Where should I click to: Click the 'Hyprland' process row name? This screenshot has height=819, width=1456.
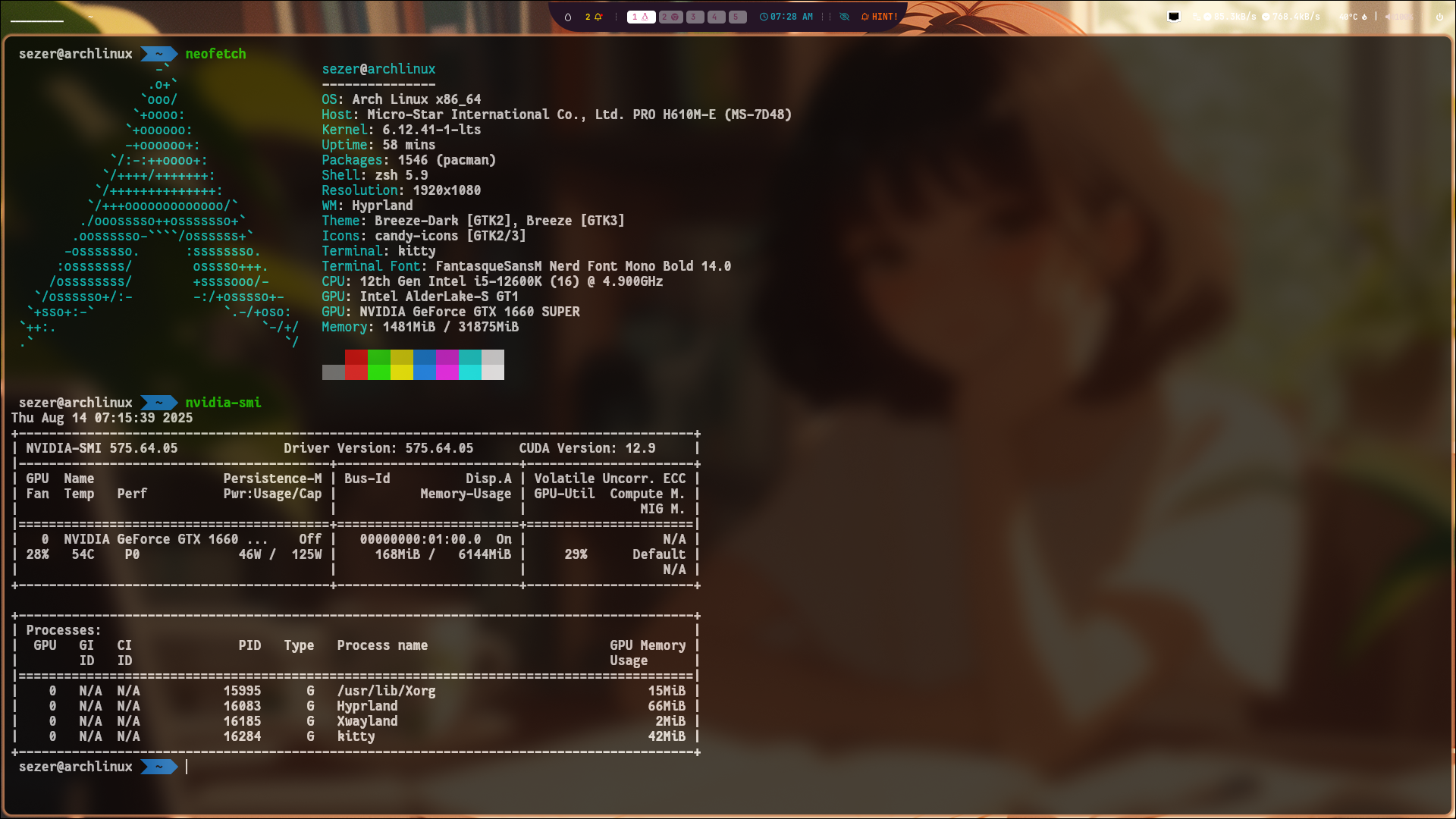pyautogui.click(x=367, y=706)
